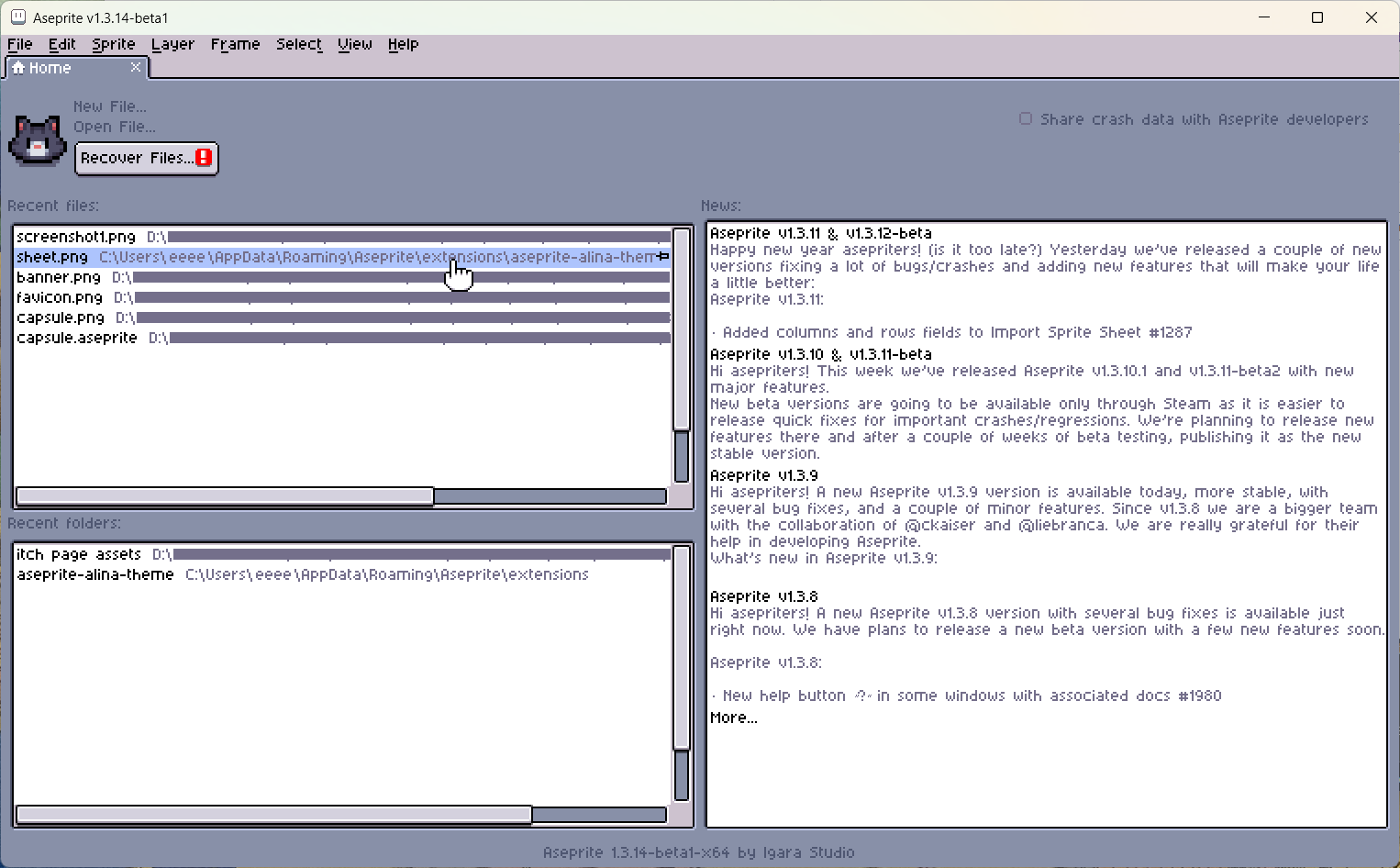
Task: Open recent file sheet.png
Action: (343, 257)
